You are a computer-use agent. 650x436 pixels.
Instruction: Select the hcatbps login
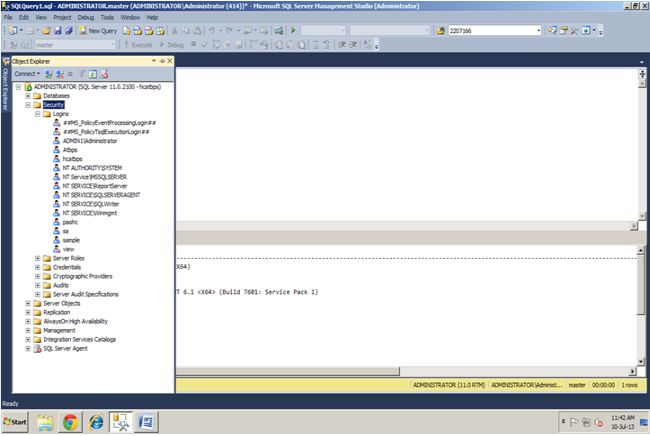coord(72,159)
